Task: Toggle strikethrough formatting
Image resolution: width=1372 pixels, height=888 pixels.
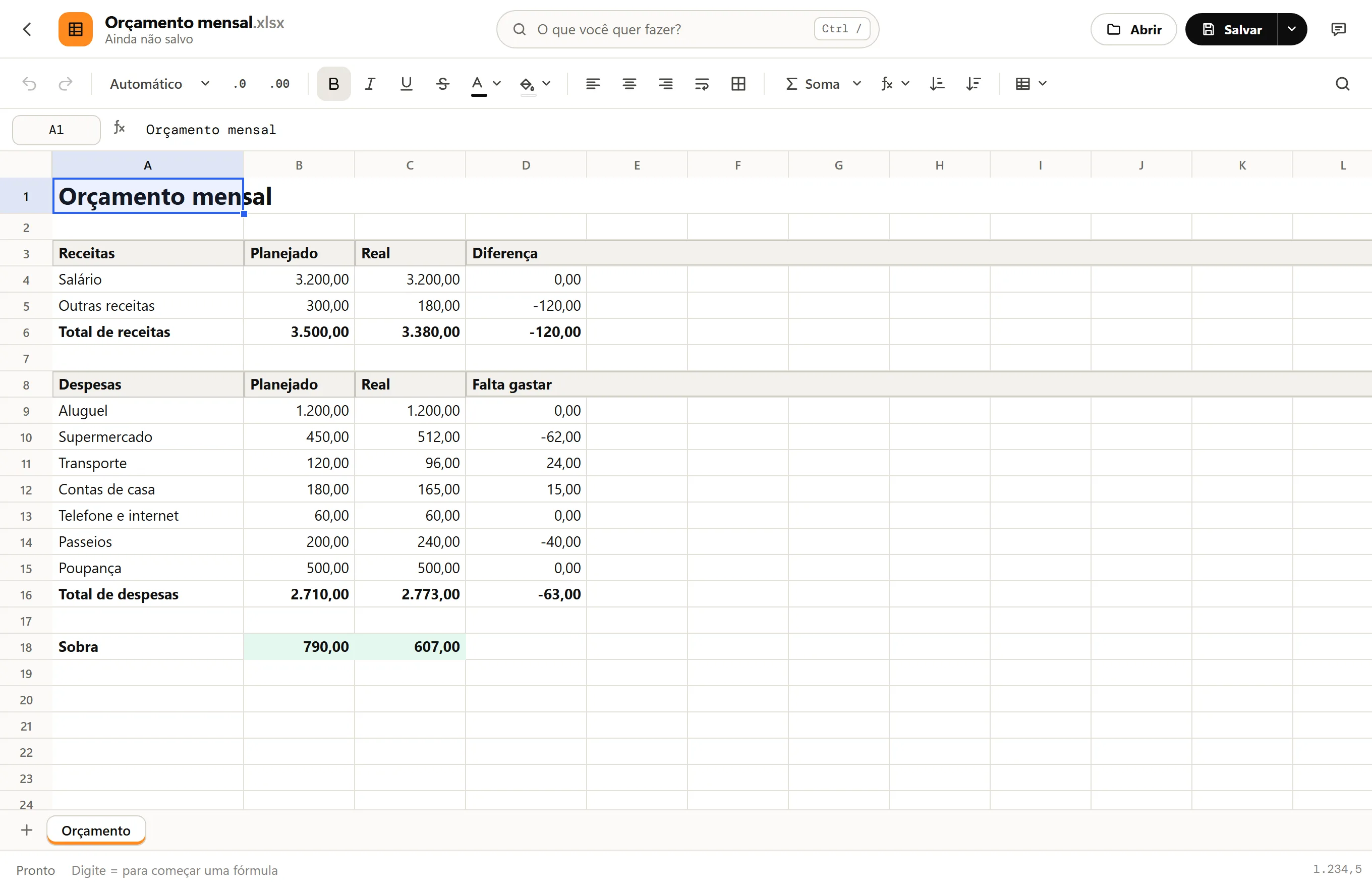Action: 443,84
